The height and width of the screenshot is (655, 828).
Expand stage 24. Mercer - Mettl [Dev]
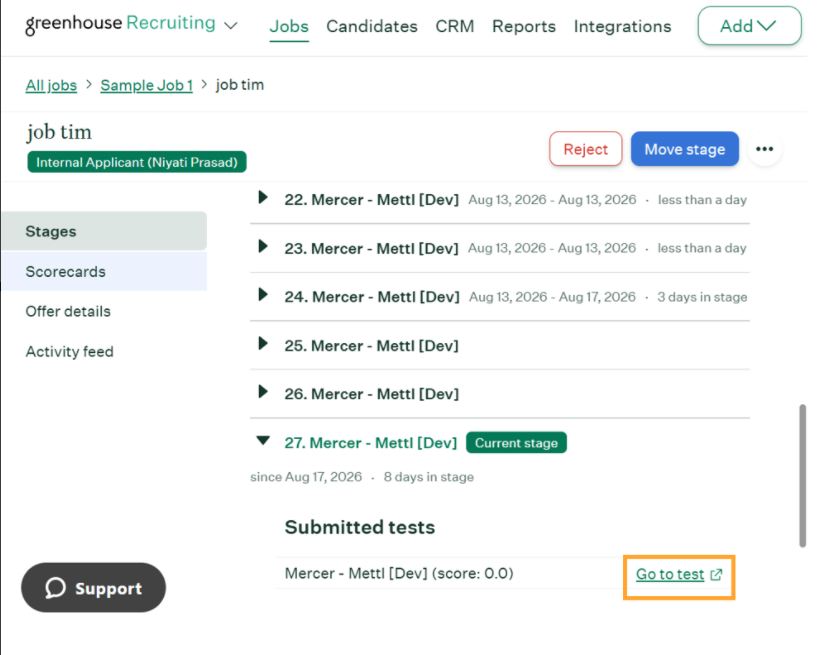coord(262,295)
